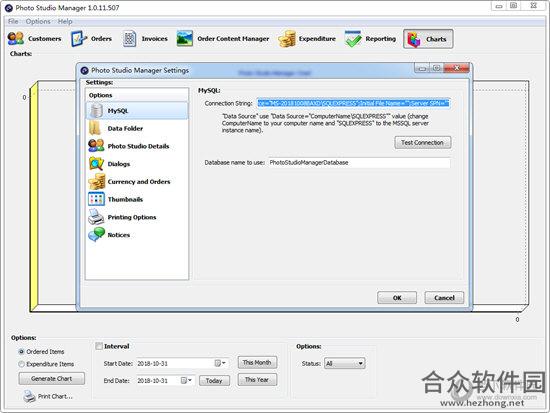Enable the Interval checkbox

click(99, 346)
